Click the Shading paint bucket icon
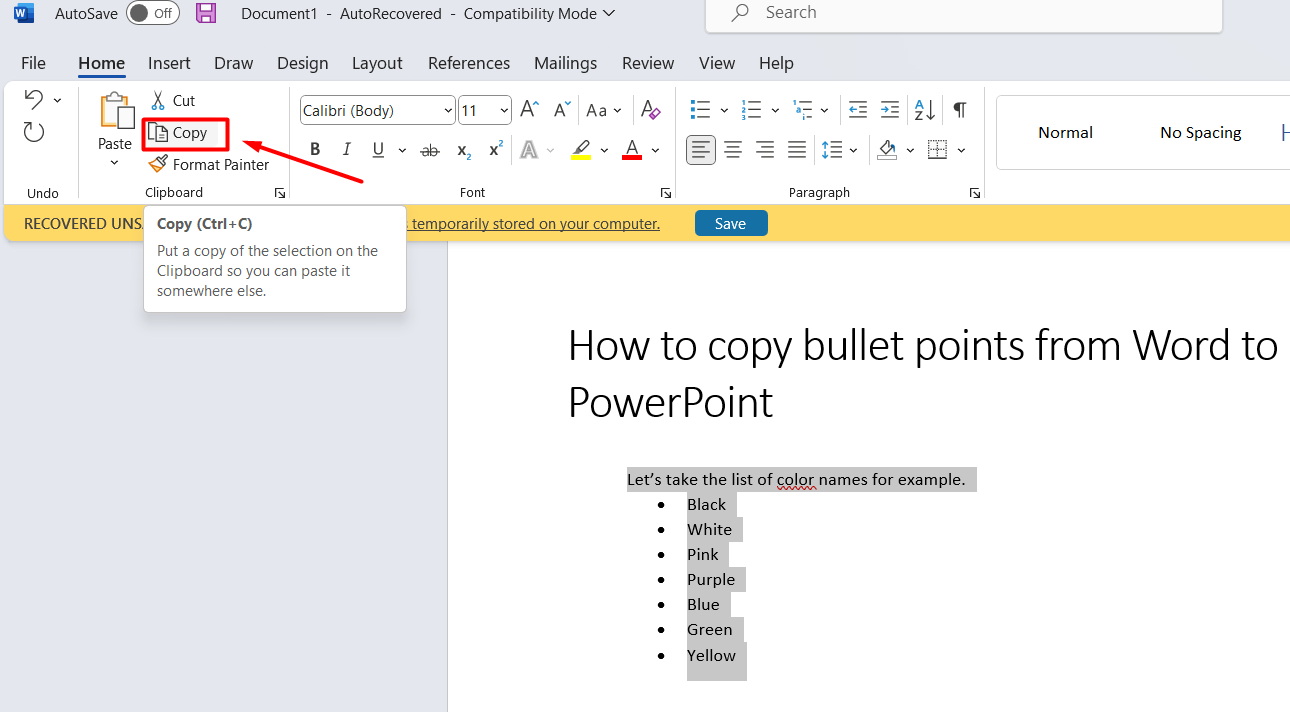 point(887,150)
